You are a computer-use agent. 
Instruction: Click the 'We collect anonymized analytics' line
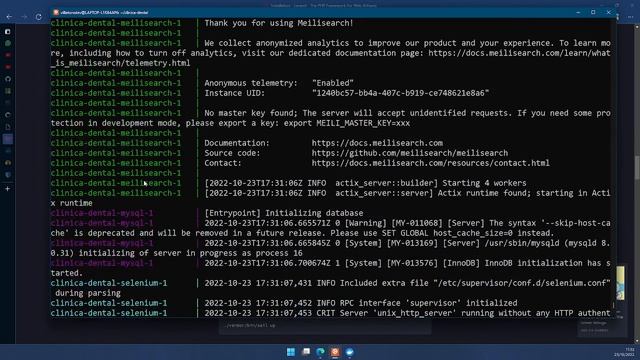tap(407, 43)
